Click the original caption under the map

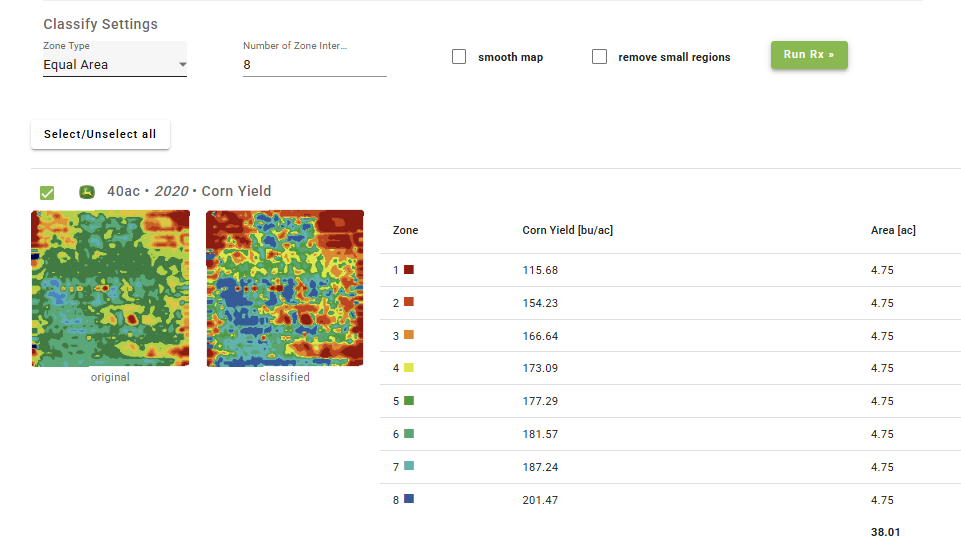110,377
